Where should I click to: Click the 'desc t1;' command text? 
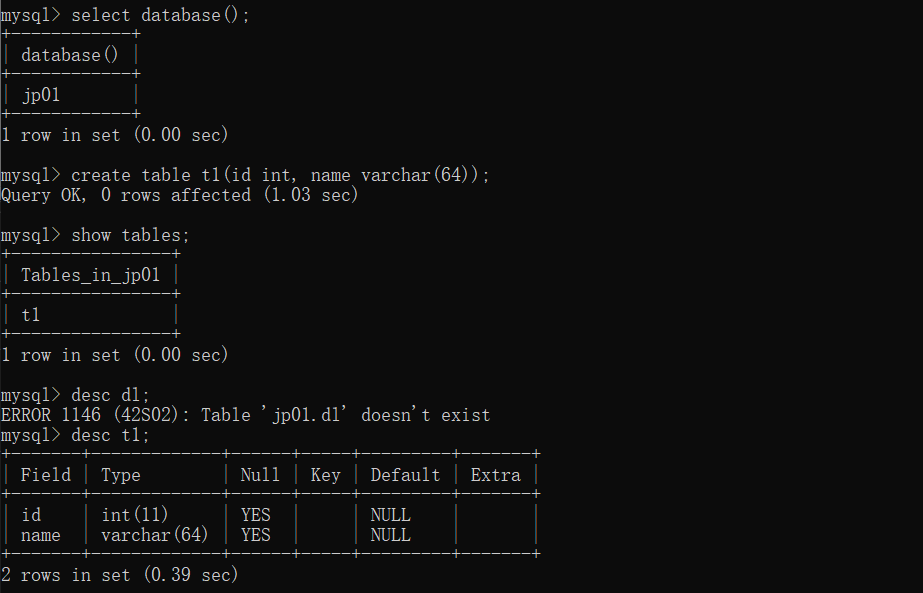pos(110,435)
